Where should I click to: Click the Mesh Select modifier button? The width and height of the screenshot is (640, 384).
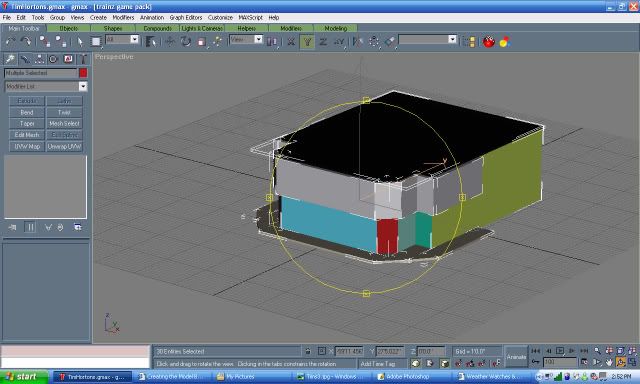pyautogui.click(x=64, y=124)
